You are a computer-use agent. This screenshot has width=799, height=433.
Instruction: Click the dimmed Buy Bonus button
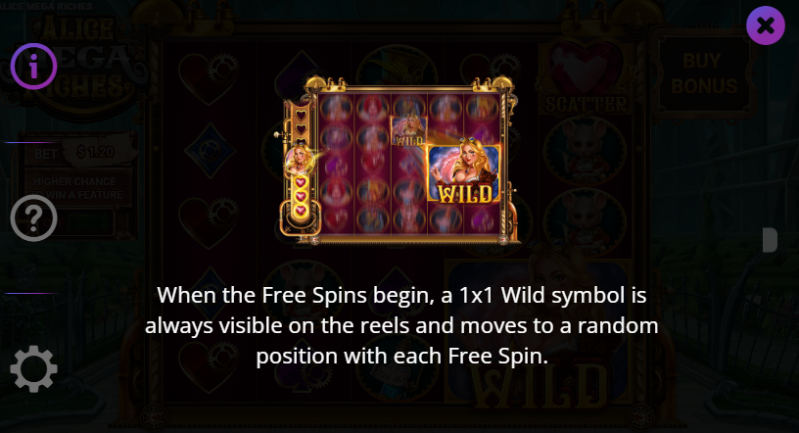tap(704, 74)
